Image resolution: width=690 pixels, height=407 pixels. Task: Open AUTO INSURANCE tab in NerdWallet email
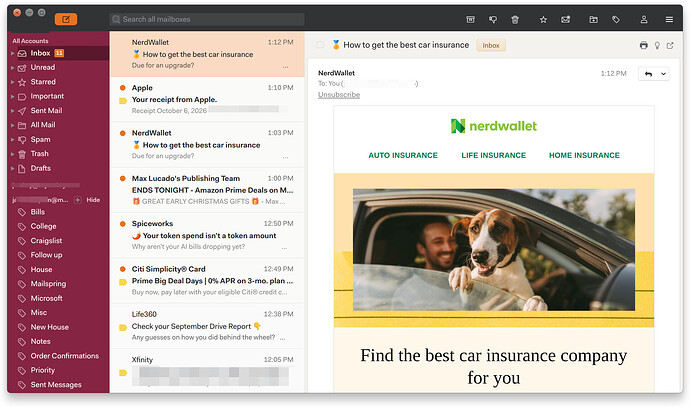403,155
